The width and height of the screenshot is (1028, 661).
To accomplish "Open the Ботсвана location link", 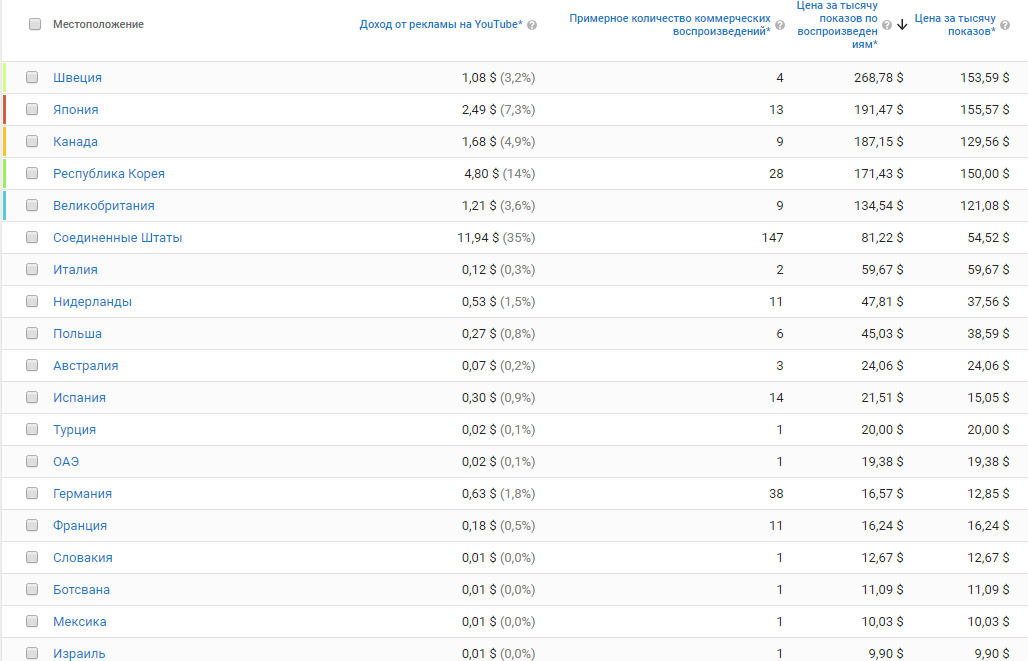I will pos(81,590).
